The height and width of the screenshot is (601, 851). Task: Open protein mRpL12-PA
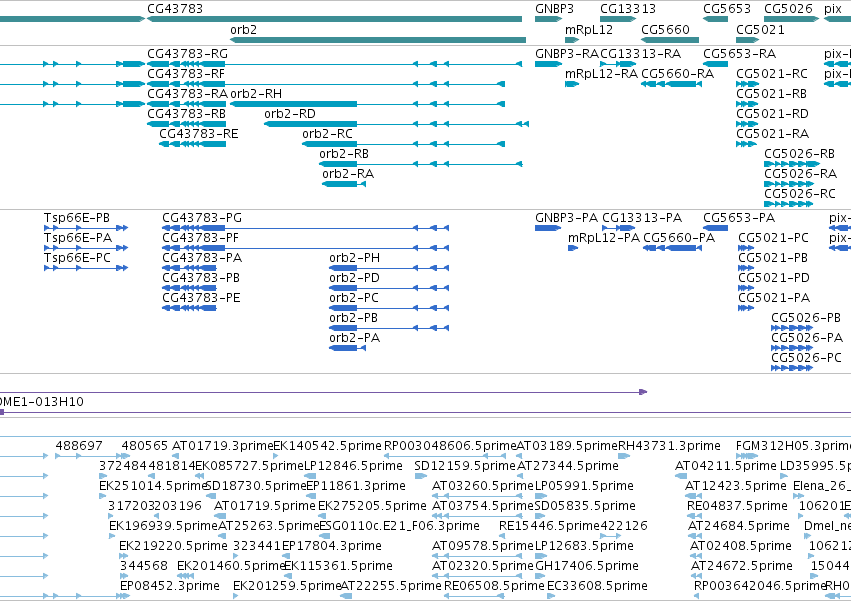604,238
